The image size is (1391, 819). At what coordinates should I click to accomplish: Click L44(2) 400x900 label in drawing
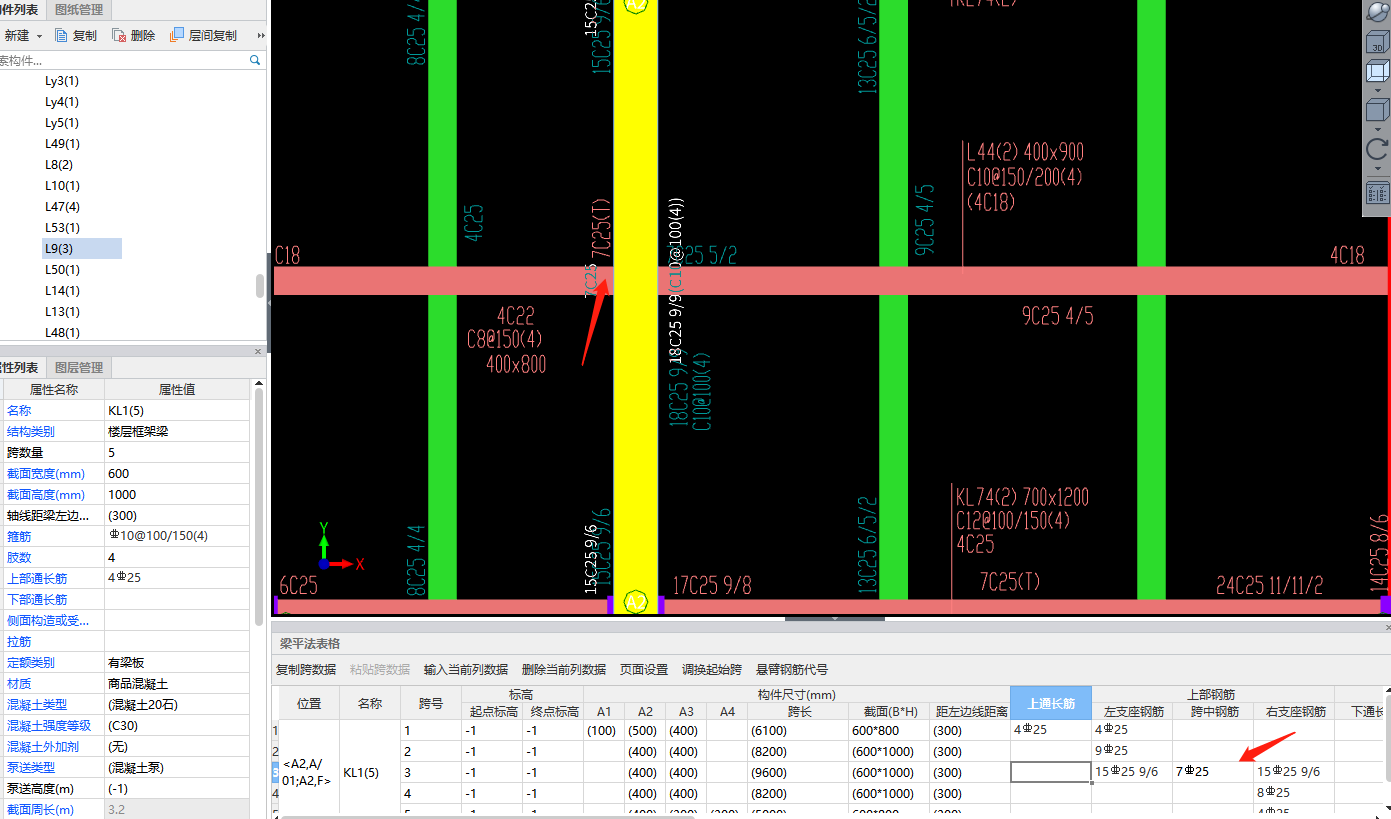[1025, 153]
